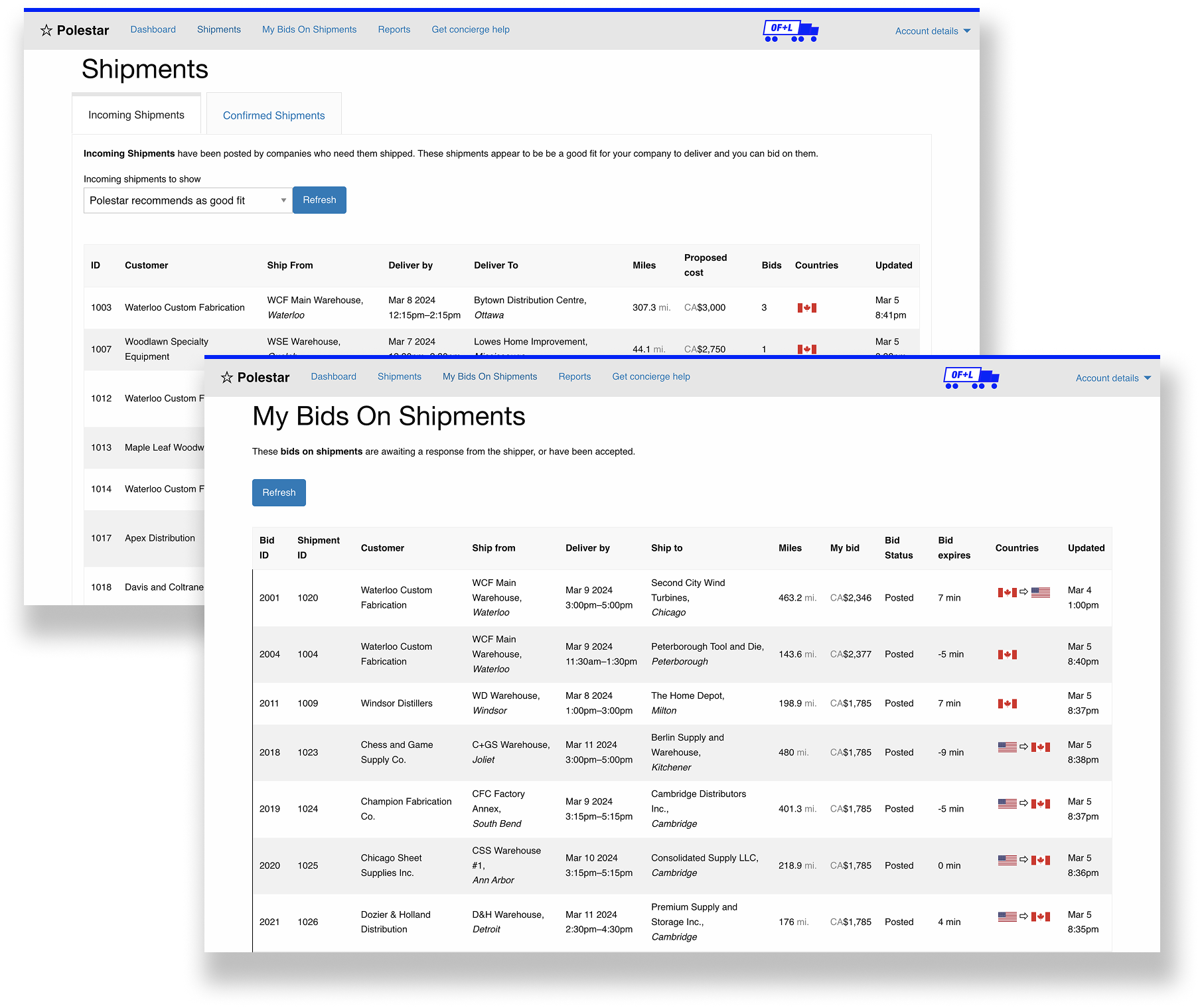Click Second City Wind Turbines destination

pos(688,598)
